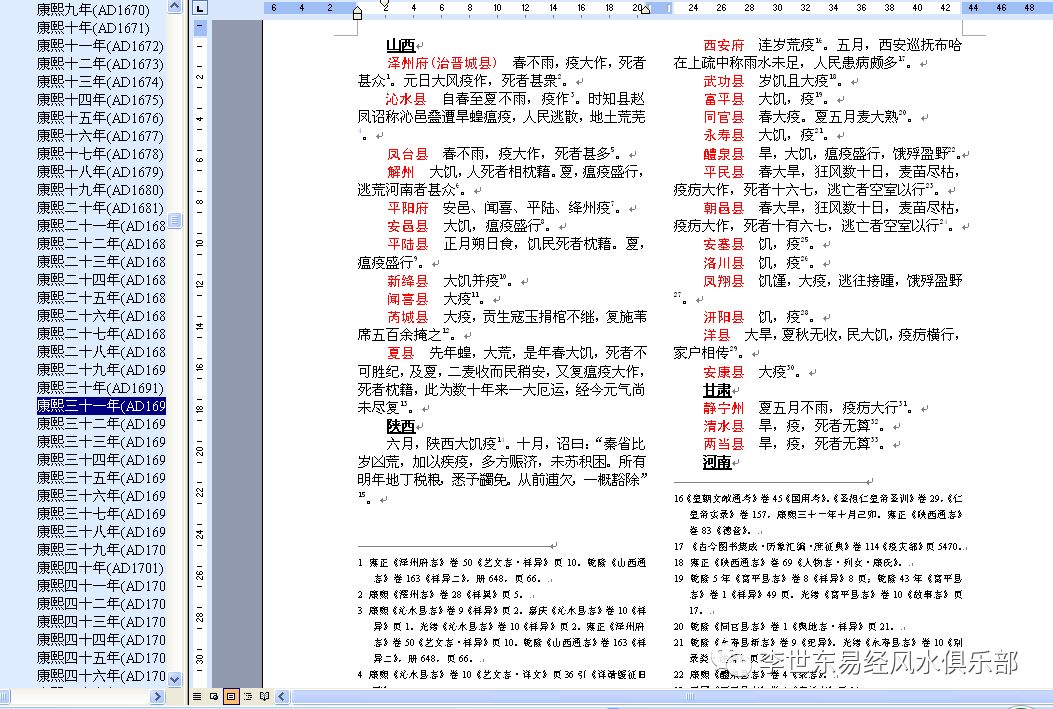
Task: Click the 陕西 heading in document
Action: click(400, 426)
